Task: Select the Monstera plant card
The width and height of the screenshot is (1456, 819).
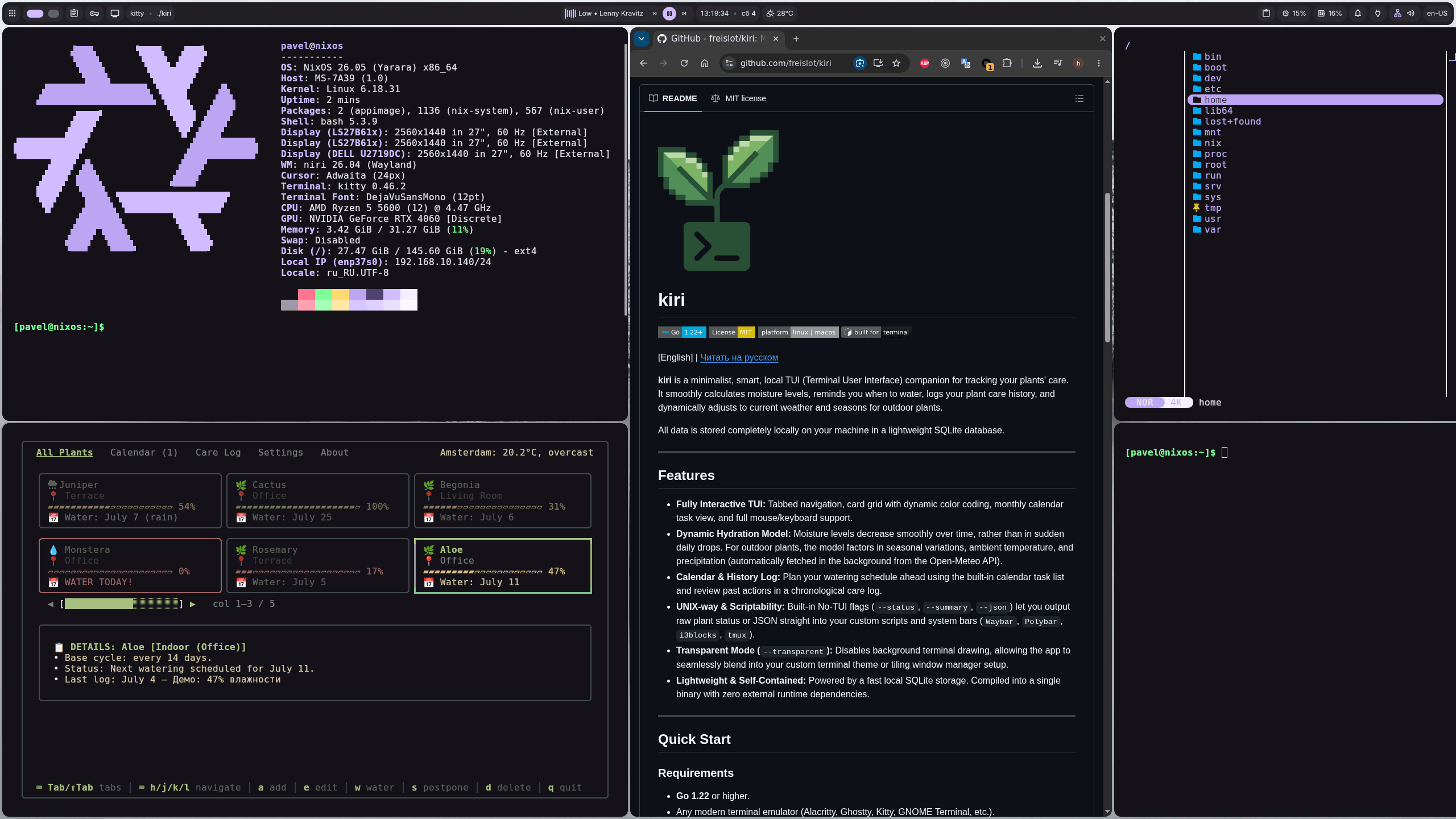Action: 130,566
